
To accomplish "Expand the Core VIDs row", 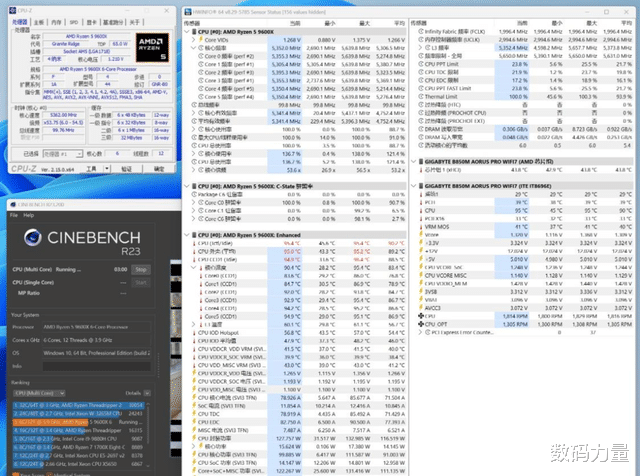I will [193, 40].
